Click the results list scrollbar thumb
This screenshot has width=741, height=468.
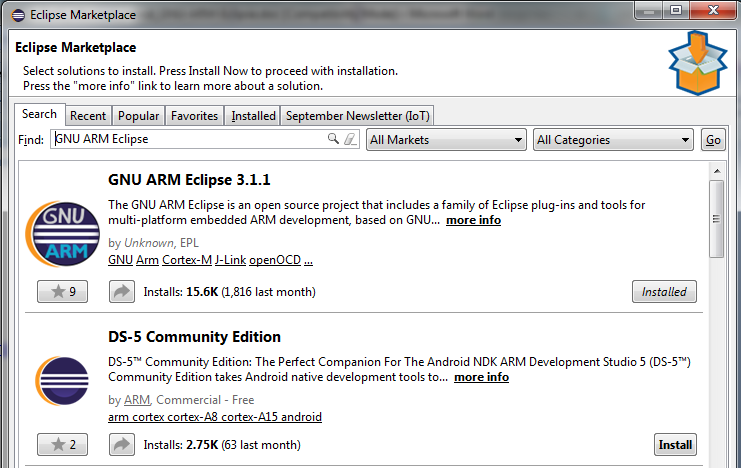pos(716,219)
